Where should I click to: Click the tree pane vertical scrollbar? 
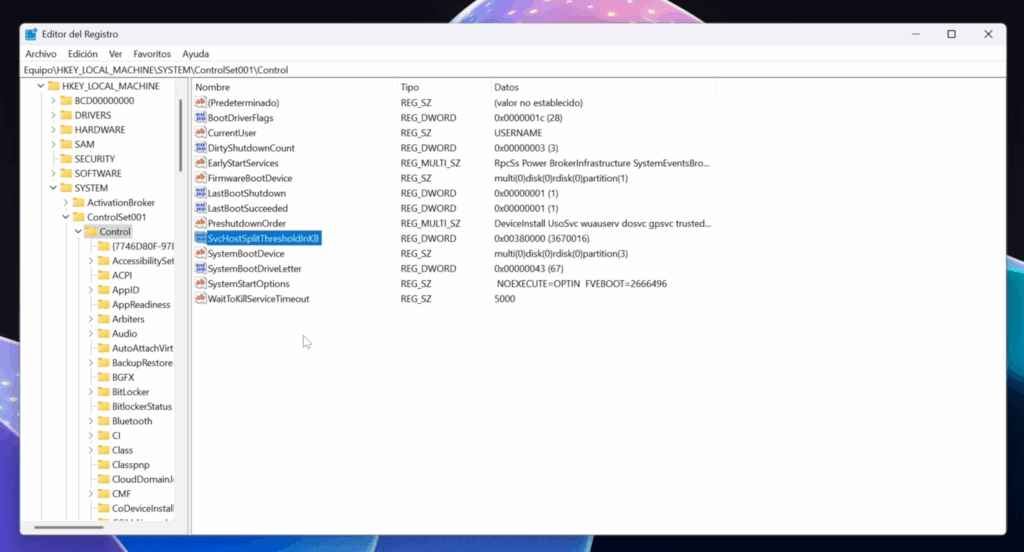tap(180, 136)
